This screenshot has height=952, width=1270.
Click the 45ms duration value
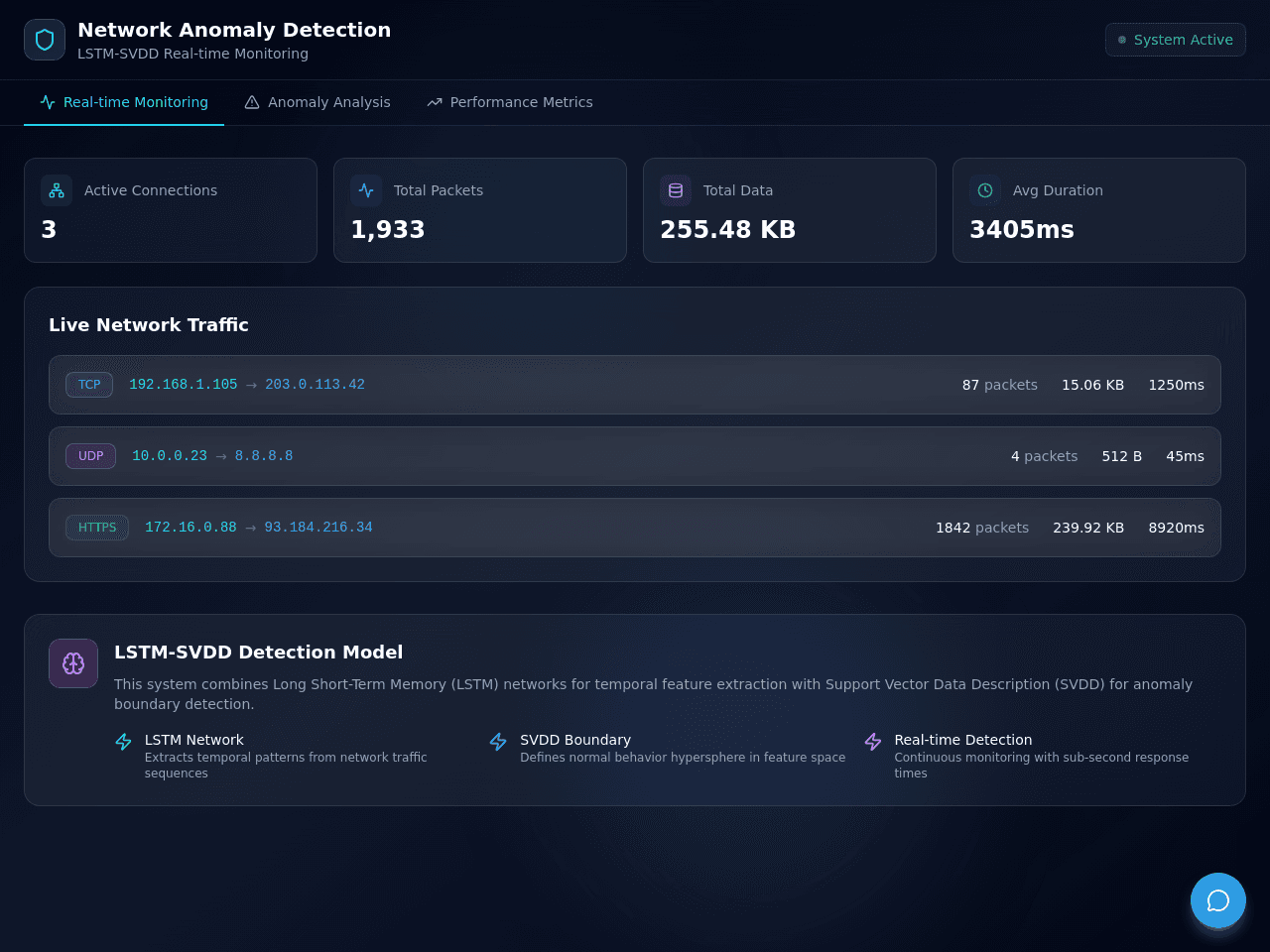tap(1186, 456)
